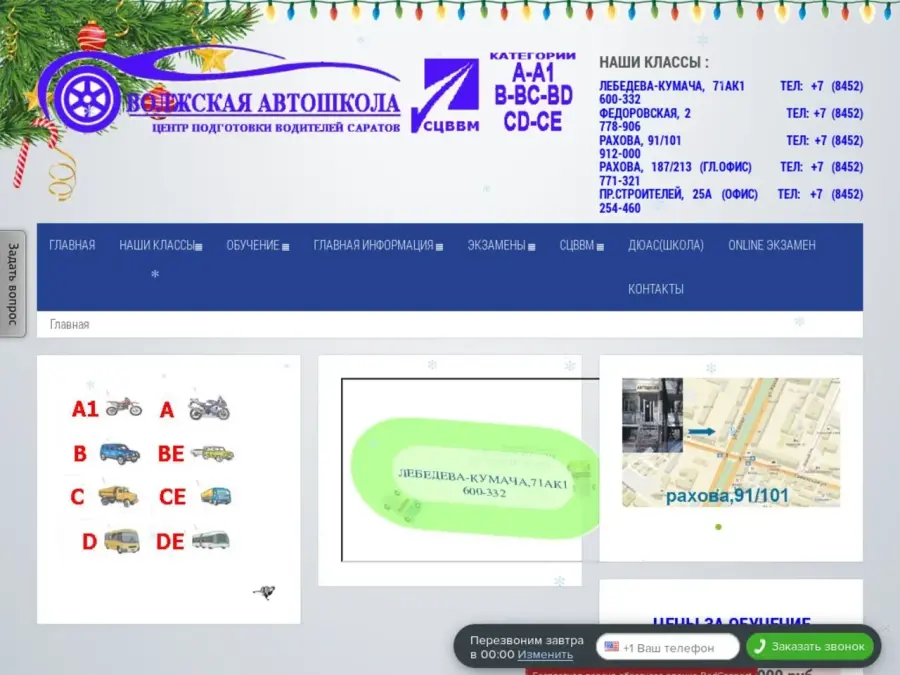The width and height of the screenshot is (900, 675).
Task: Choose the BE car with trailer icon
Action: pos(212,453)
